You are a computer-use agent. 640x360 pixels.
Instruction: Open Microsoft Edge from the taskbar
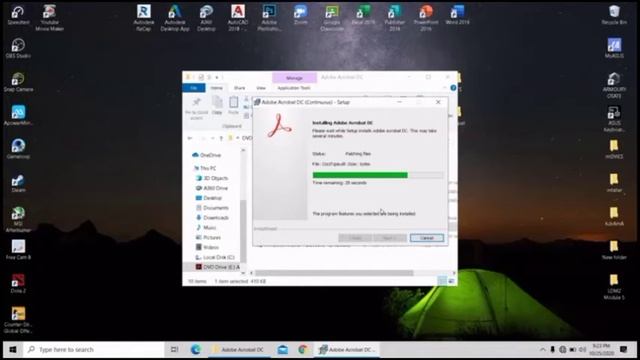[196, 350]
